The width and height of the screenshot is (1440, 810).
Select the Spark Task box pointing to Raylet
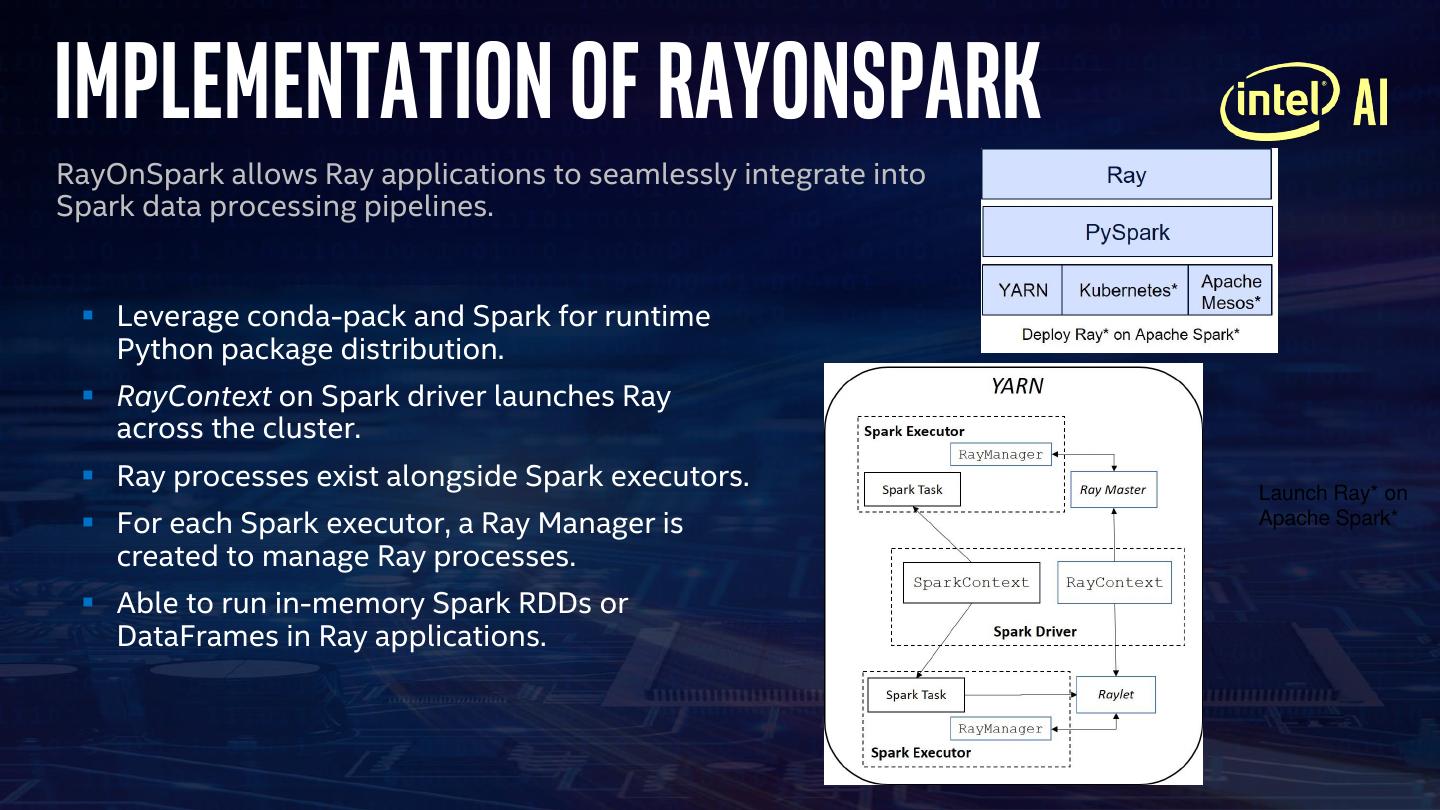point(915,695)
